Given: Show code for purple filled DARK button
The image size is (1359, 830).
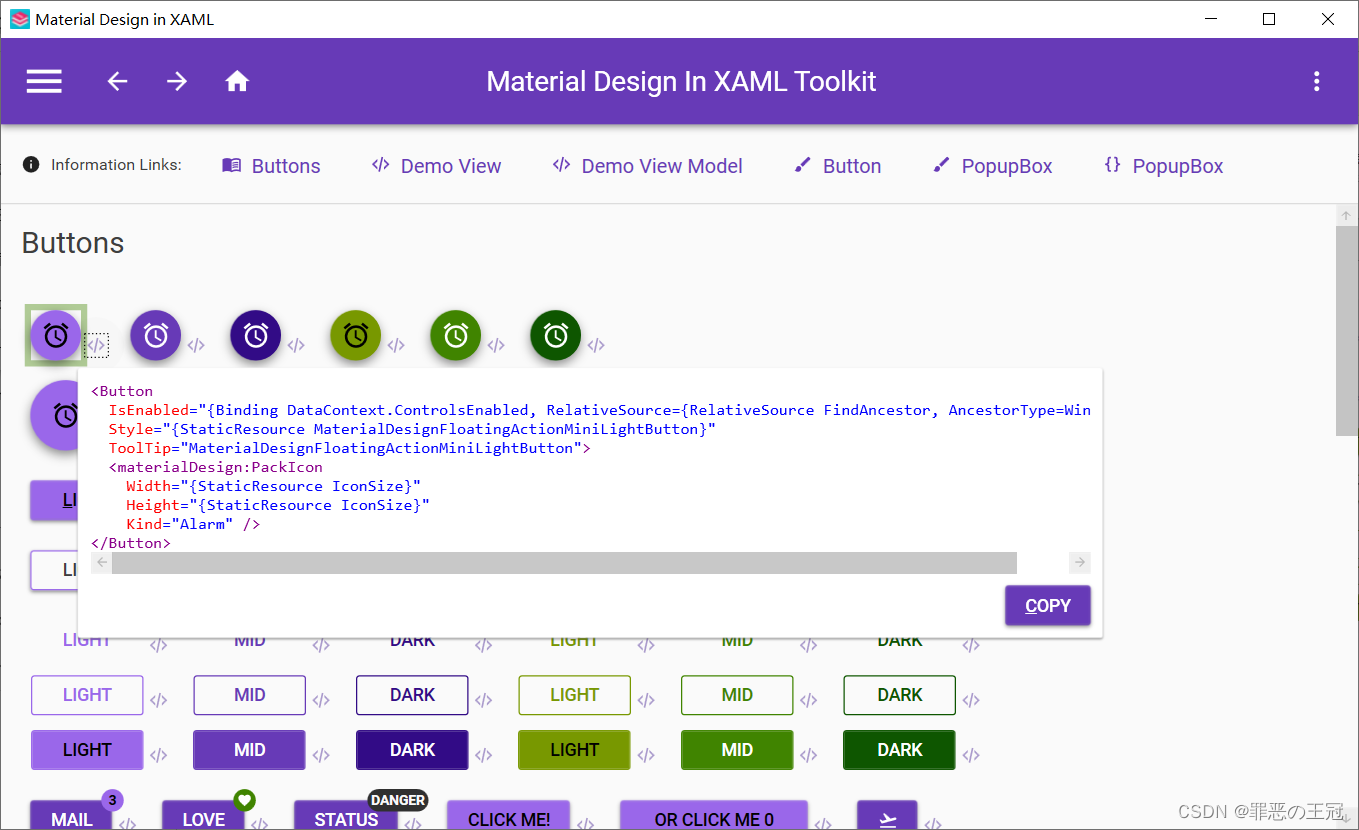Looking at the screenshot, I should pyautogui.click(x=483, y=756).
